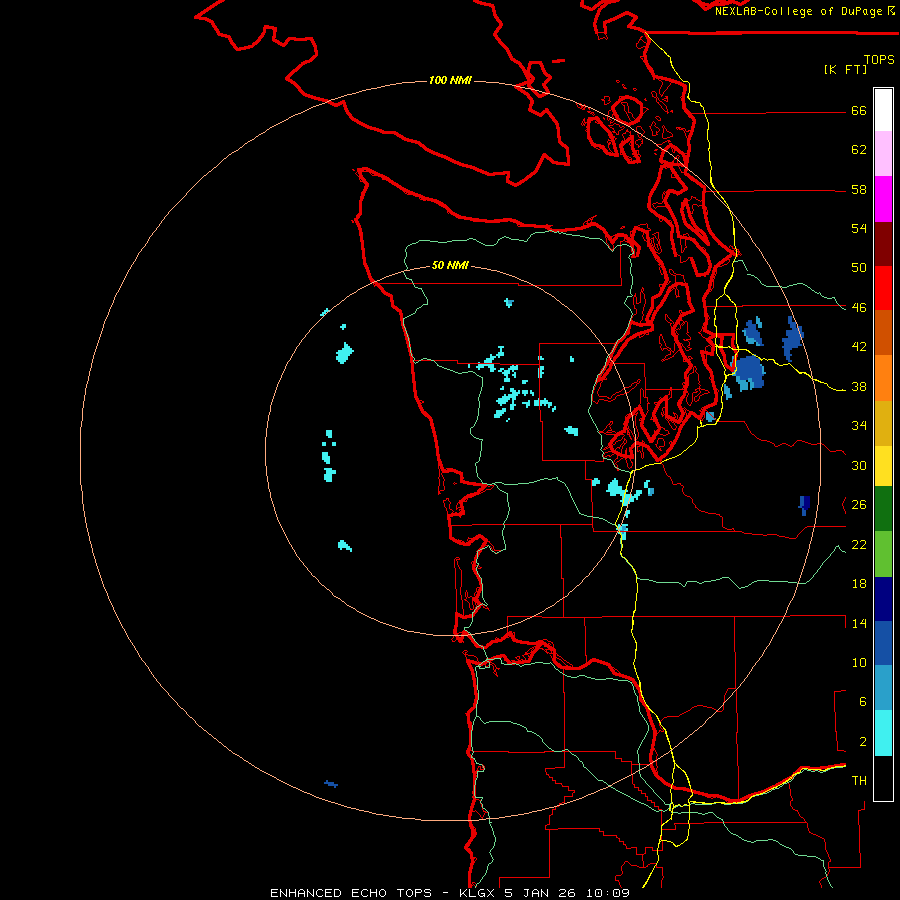Click the light pink 62 kft swatch
This screenshot has width=900, height=900.
click(883, 154)
